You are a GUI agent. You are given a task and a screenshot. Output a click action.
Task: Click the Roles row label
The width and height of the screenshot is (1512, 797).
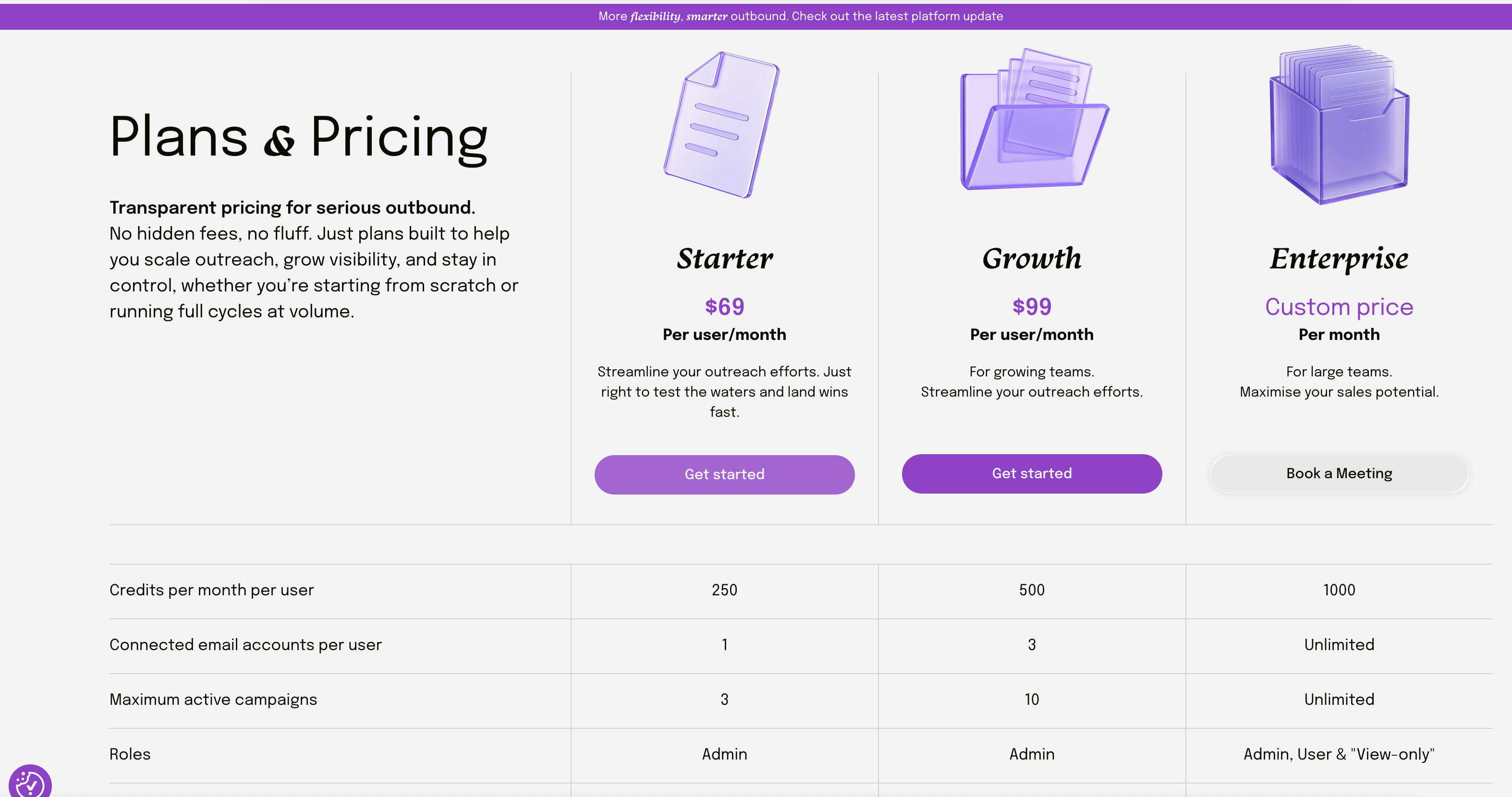point(130,754)
